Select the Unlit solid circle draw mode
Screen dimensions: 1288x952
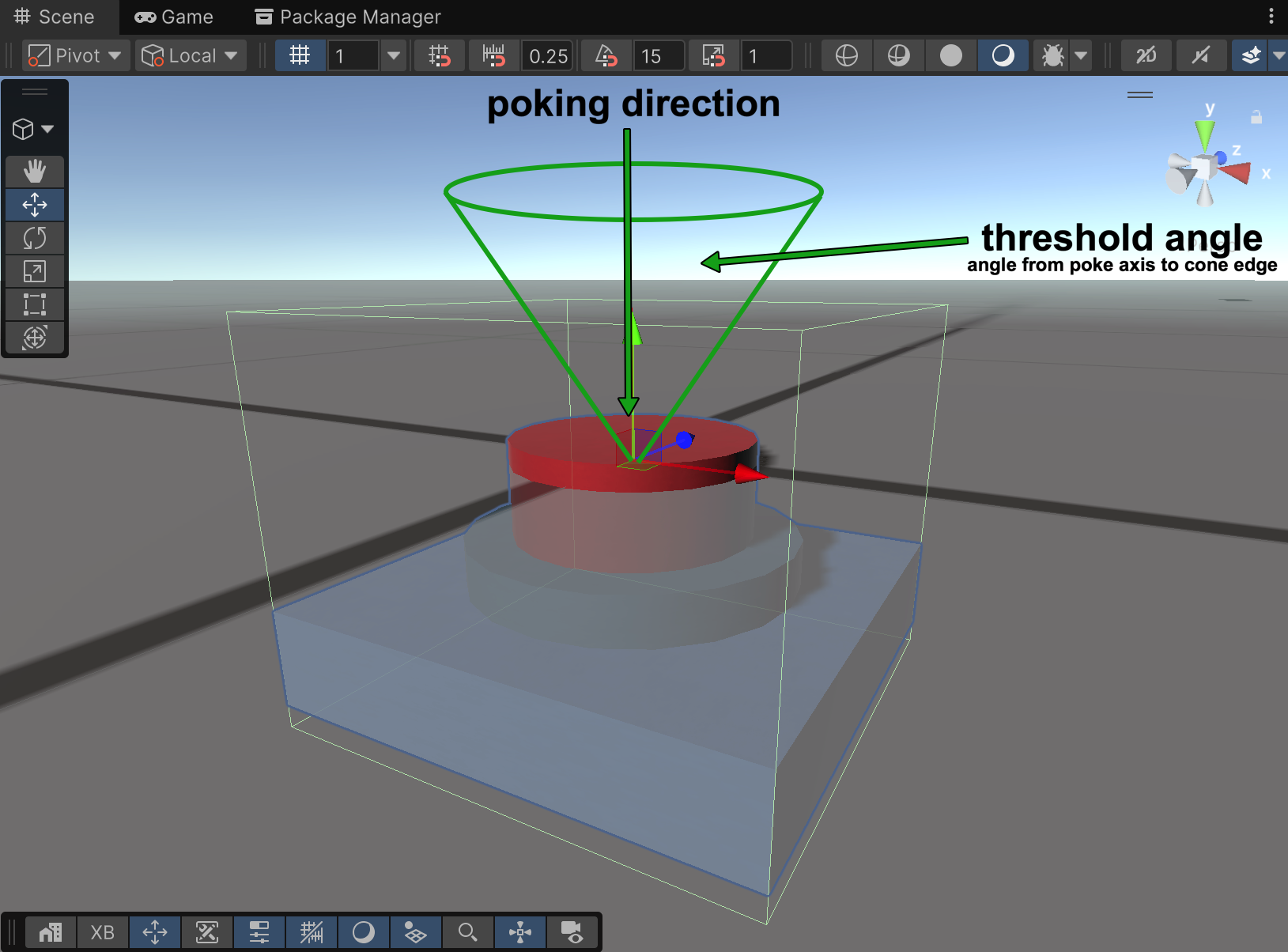tap(951, 55)
